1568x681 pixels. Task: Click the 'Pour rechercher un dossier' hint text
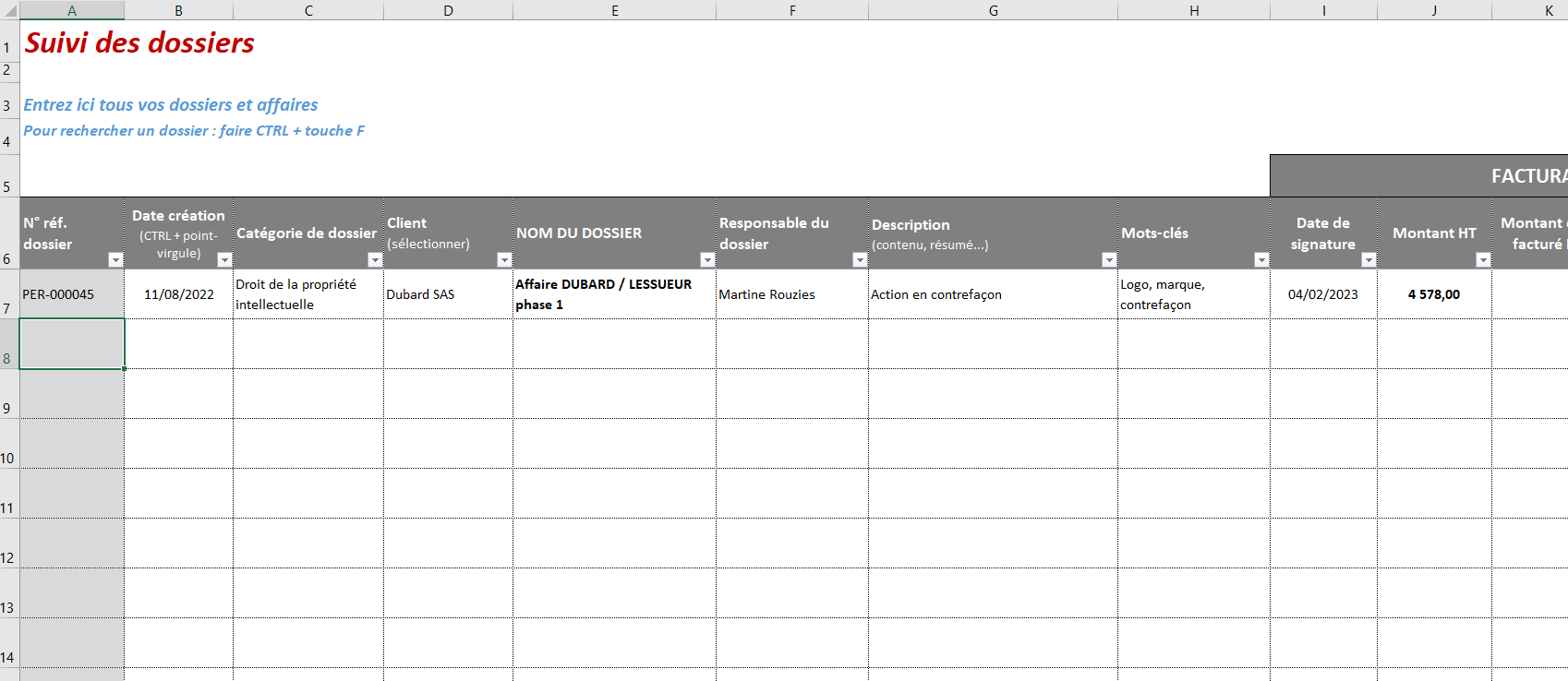194,131
